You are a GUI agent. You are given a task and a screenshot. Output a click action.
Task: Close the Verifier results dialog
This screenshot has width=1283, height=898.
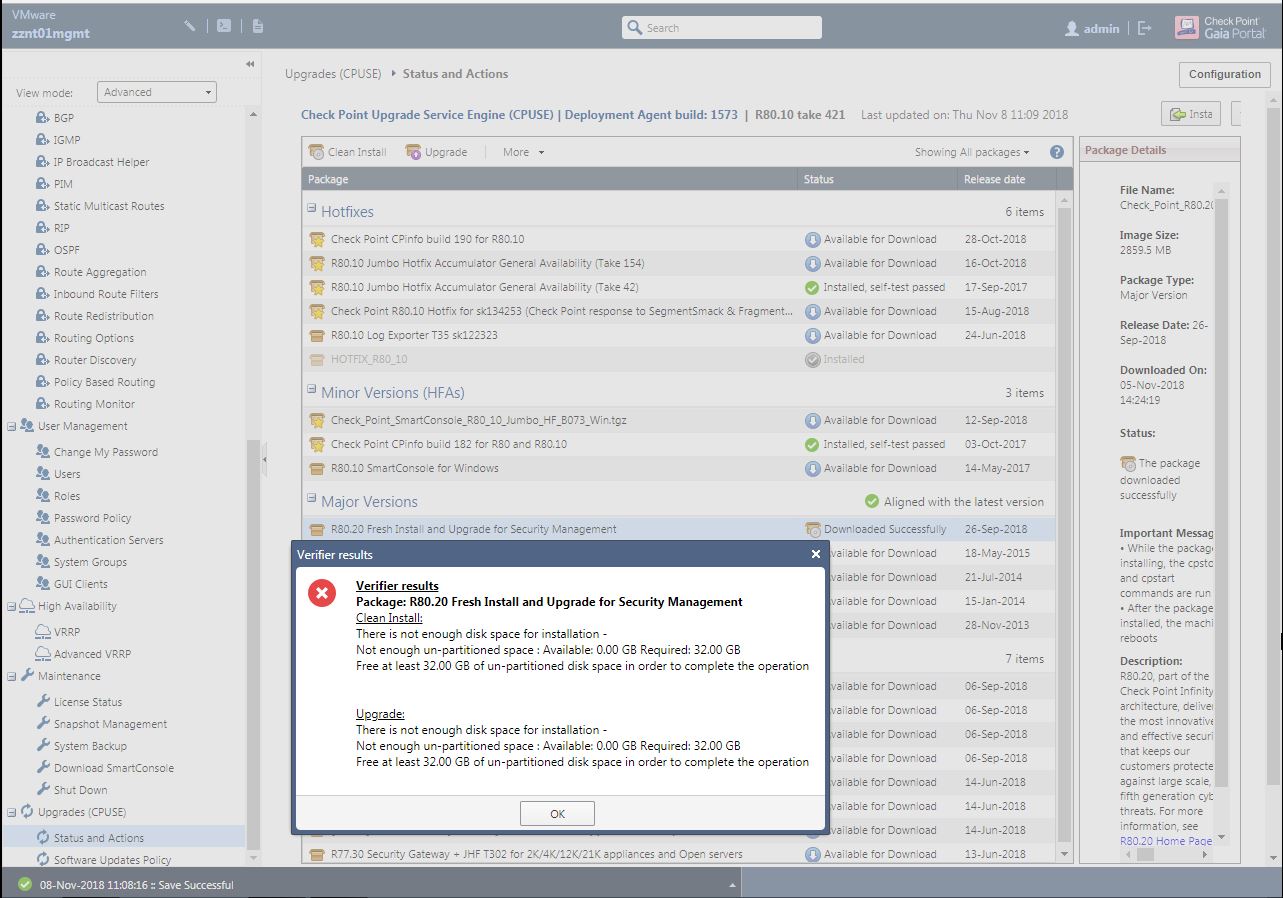816,554
